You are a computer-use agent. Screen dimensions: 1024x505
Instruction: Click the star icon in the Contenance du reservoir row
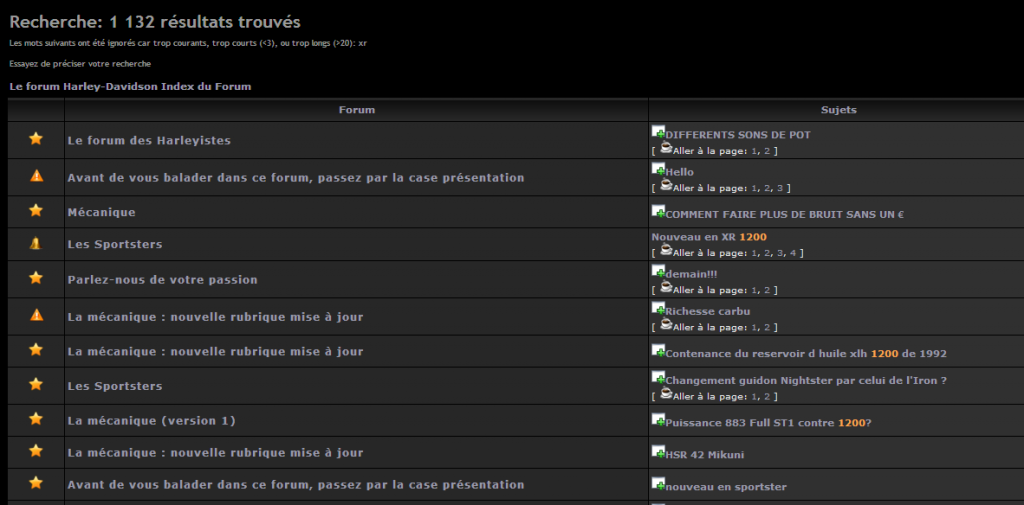click(36, 350)
